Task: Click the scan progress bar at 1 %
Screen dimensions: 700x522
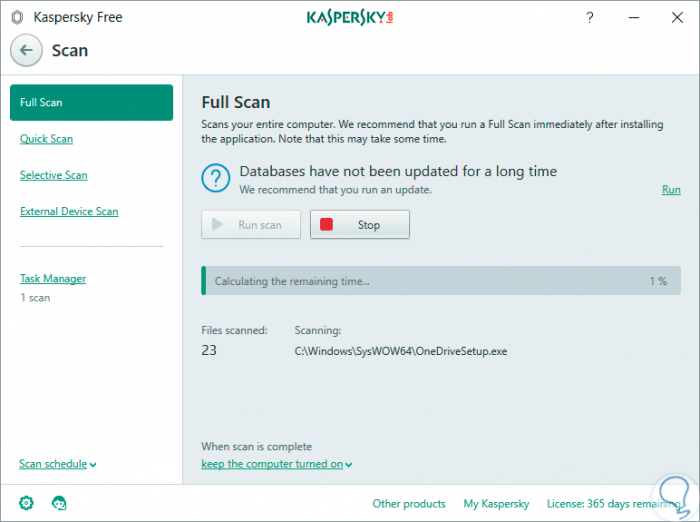Action: (441, 281)
